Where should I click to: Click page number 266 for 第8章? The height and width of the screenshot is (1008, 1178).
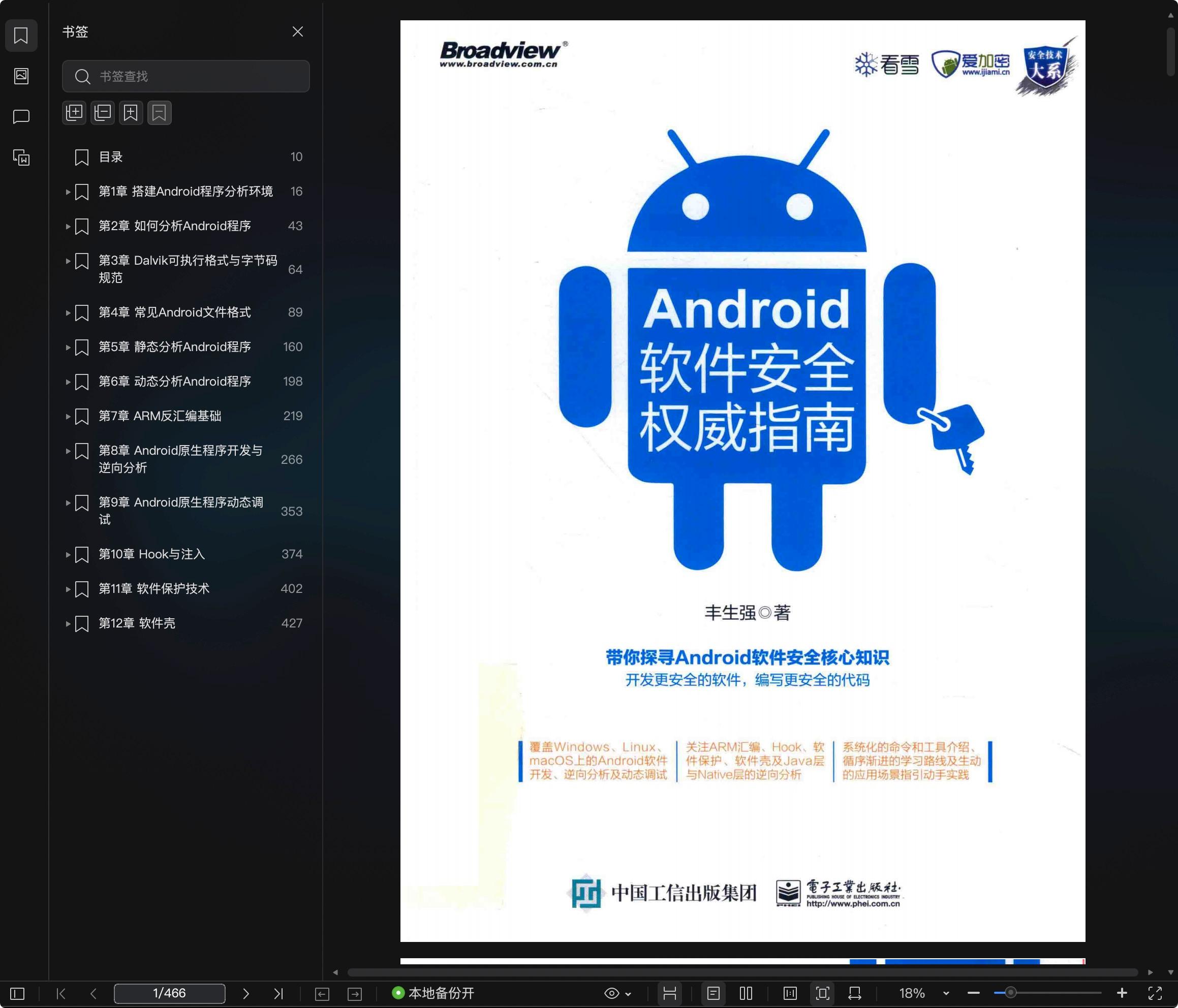coord(292,459)
